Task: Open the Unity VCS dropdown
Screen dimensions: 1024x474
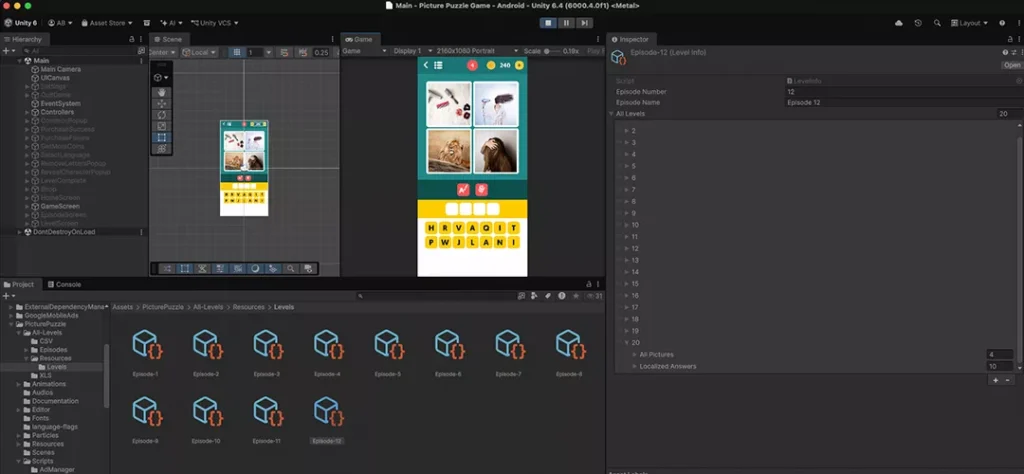Action: point(215,23)
